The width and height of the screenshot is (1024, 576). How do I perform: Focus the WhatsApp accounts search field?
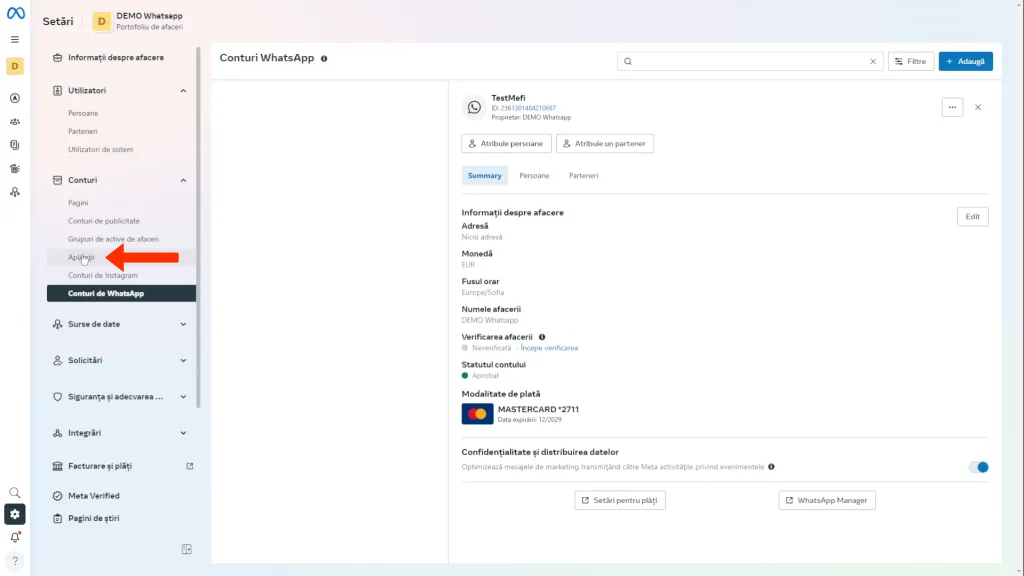[x=750, y=61]
